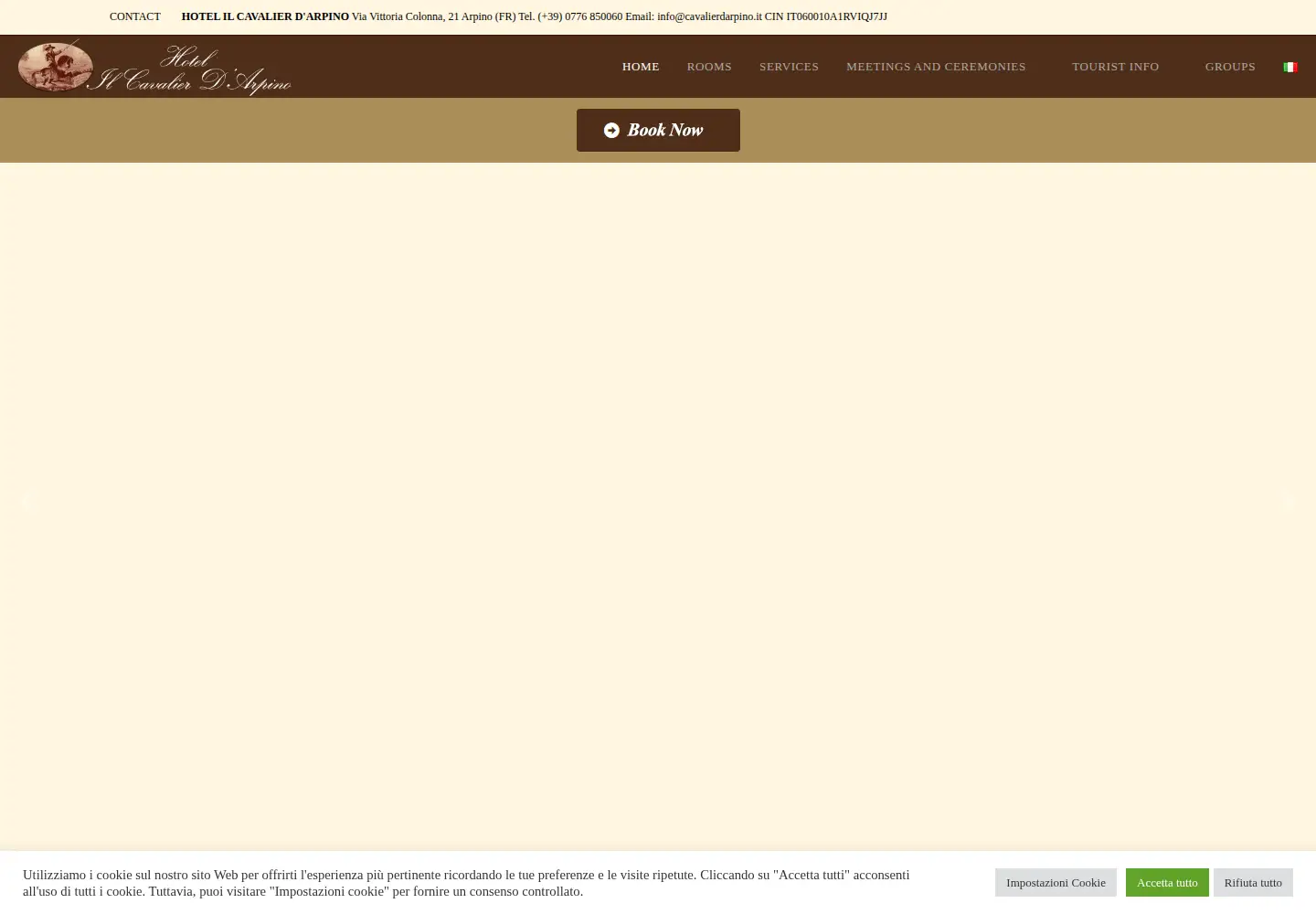Click the HOTEL IL CAVALIER D'ARPINO heading text

(265, 16)
